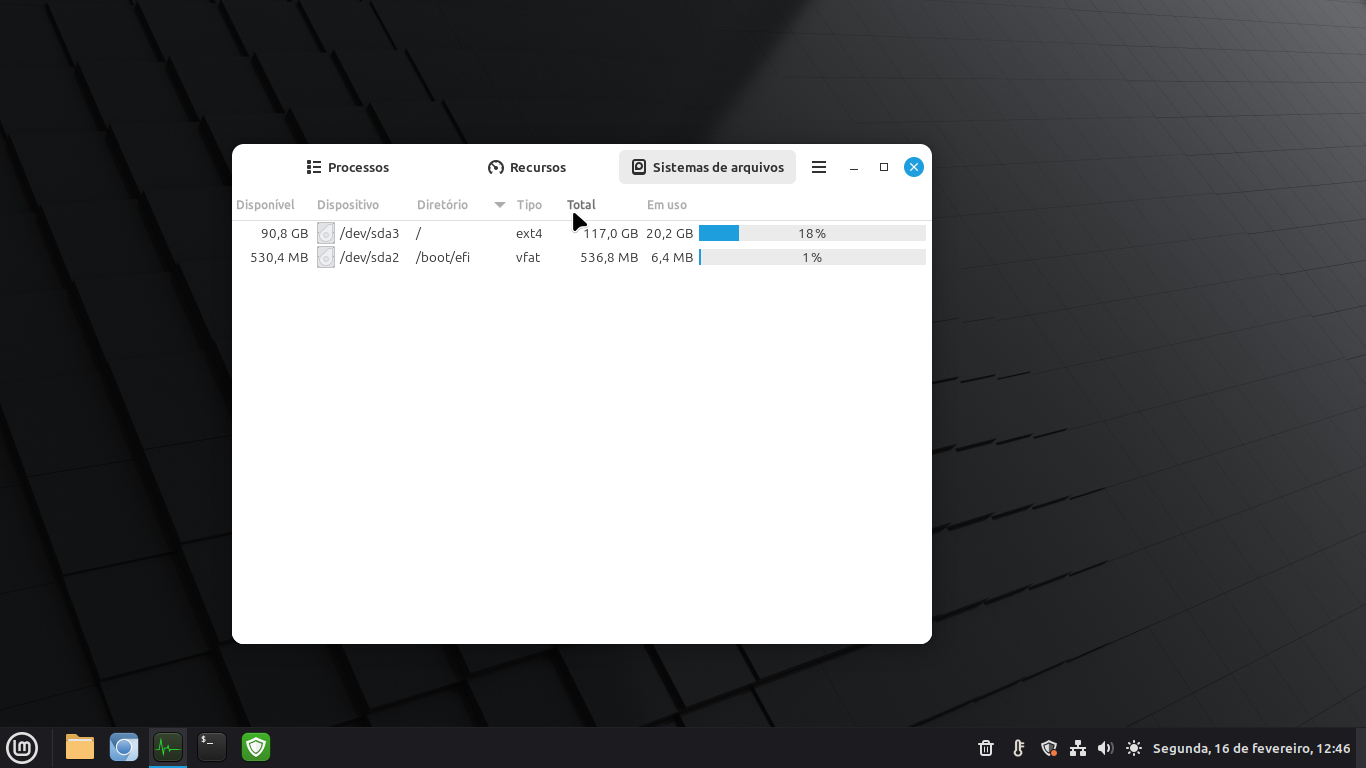The height and width of the screenshot is (768, 1366).
Task: Click the System Monitor taskbar icon
Action: [168, 747]
